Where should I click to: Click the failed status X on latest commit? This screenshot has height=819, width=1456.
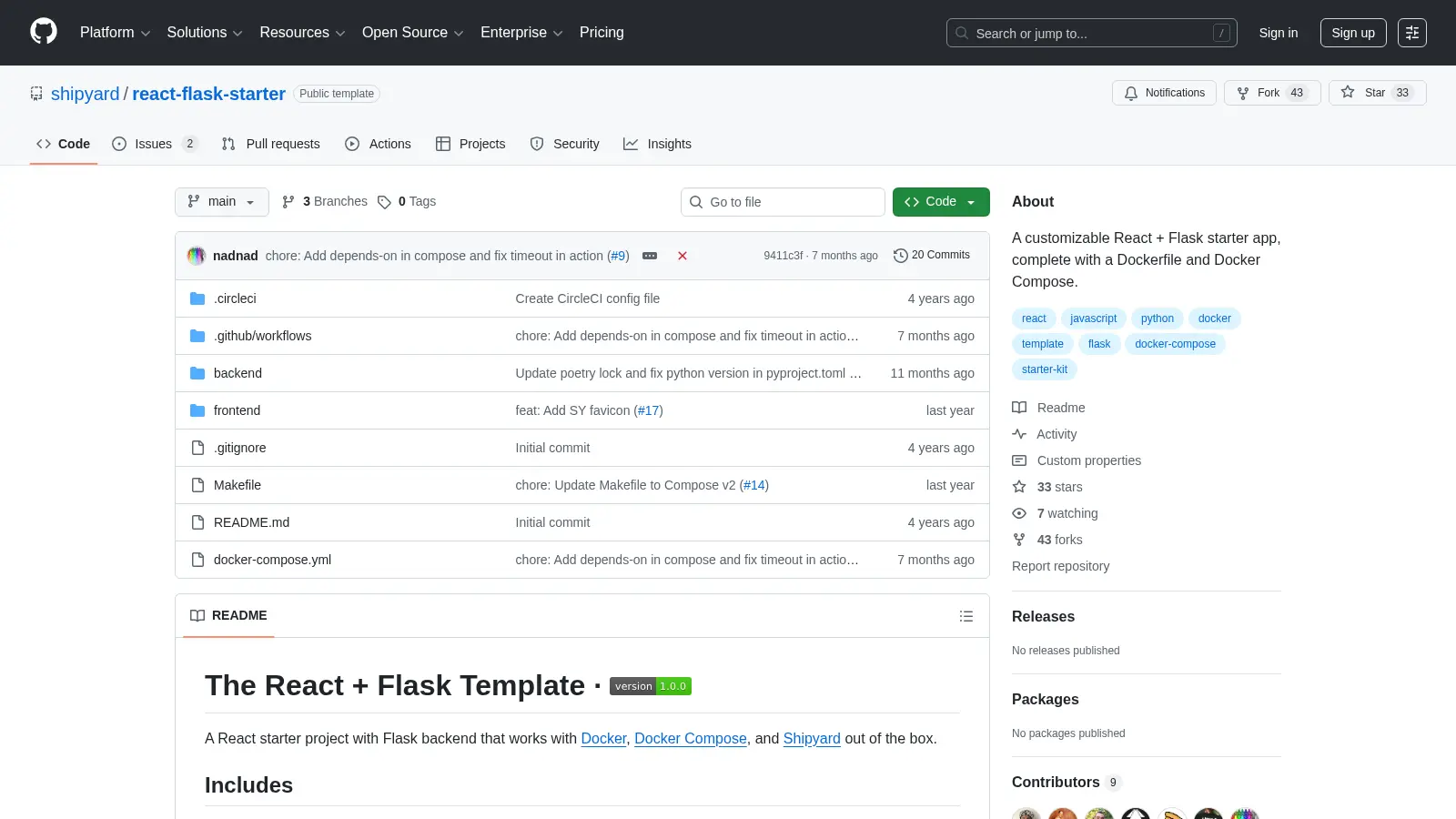point(682,256)
